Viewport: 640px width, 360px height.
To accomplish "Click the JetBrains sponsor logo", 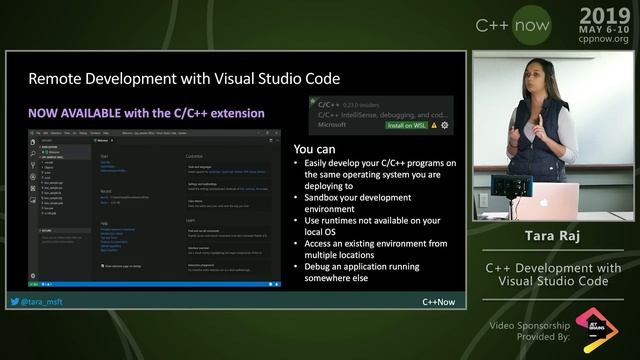I will click(x=597, y=330).
